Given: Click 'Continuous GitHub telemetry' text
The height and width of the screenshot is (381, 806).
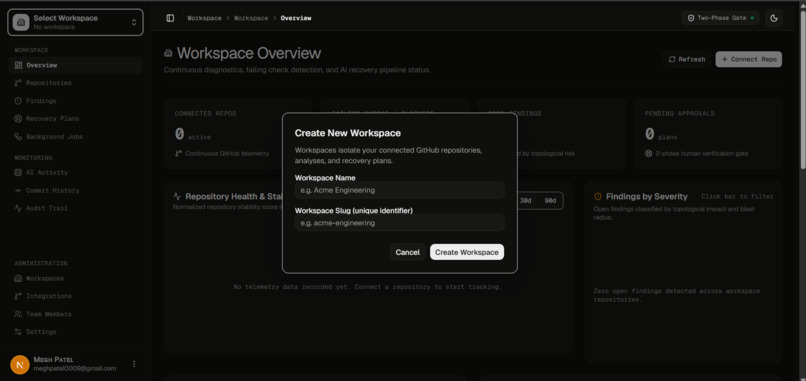Looking at the screenshot, I should tap(227, 154).
